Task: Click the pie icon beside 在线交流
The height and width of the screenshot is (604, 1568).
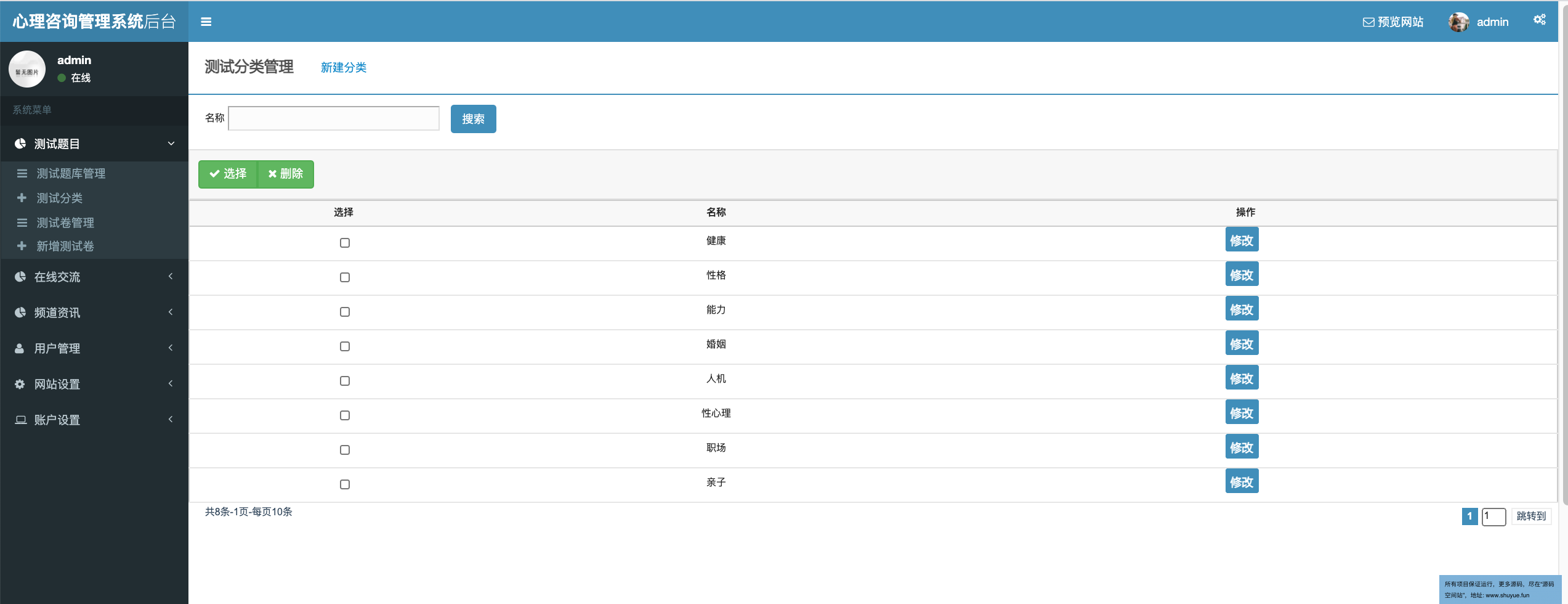Action: (x=20, y=277)
